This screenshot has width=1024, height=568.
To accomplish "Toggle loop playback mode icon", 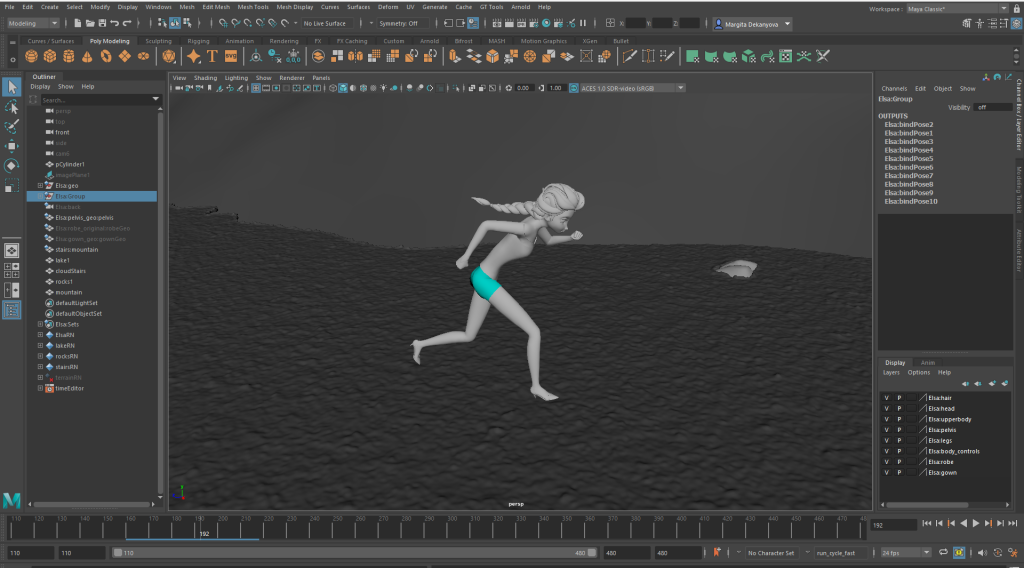I will click(943, 552).
